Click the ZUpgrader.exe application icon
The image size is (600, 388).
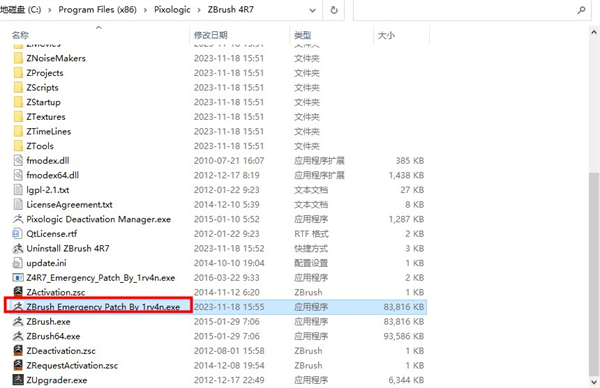coord(18,380)
